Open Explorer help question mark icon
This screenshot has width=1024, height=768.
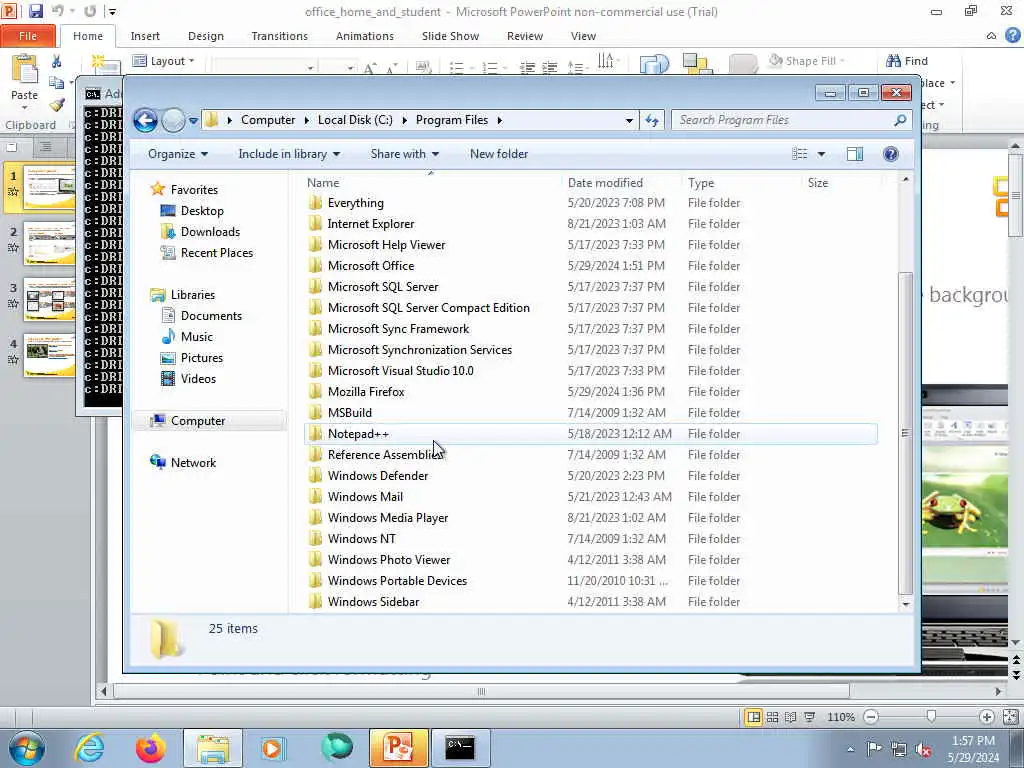[x=891, y=154]
